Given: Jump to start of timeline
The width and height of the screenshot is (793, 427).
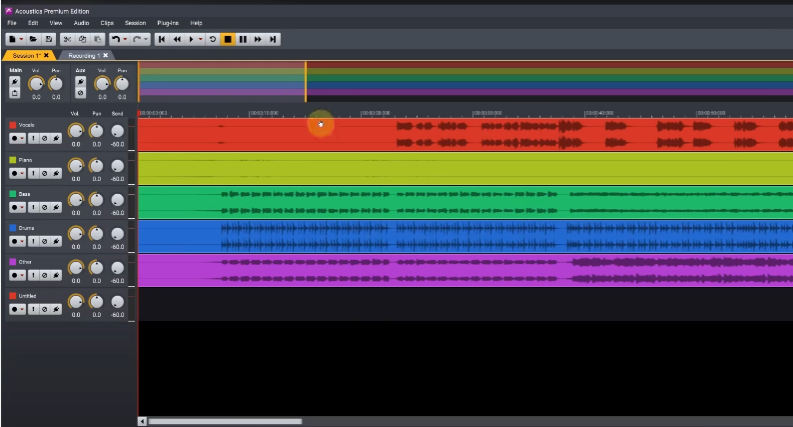Looking at the screenshot, I should point(162,39).
